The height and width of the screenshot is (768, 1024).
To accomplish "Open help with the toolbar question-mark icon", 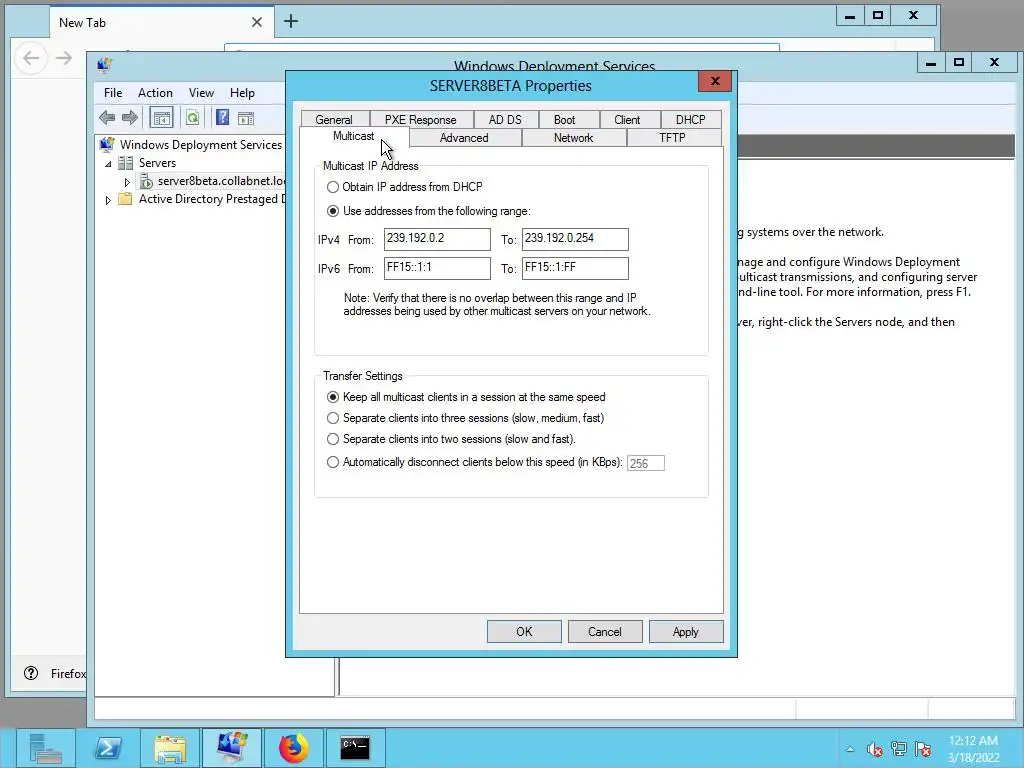I will [223, 118].
